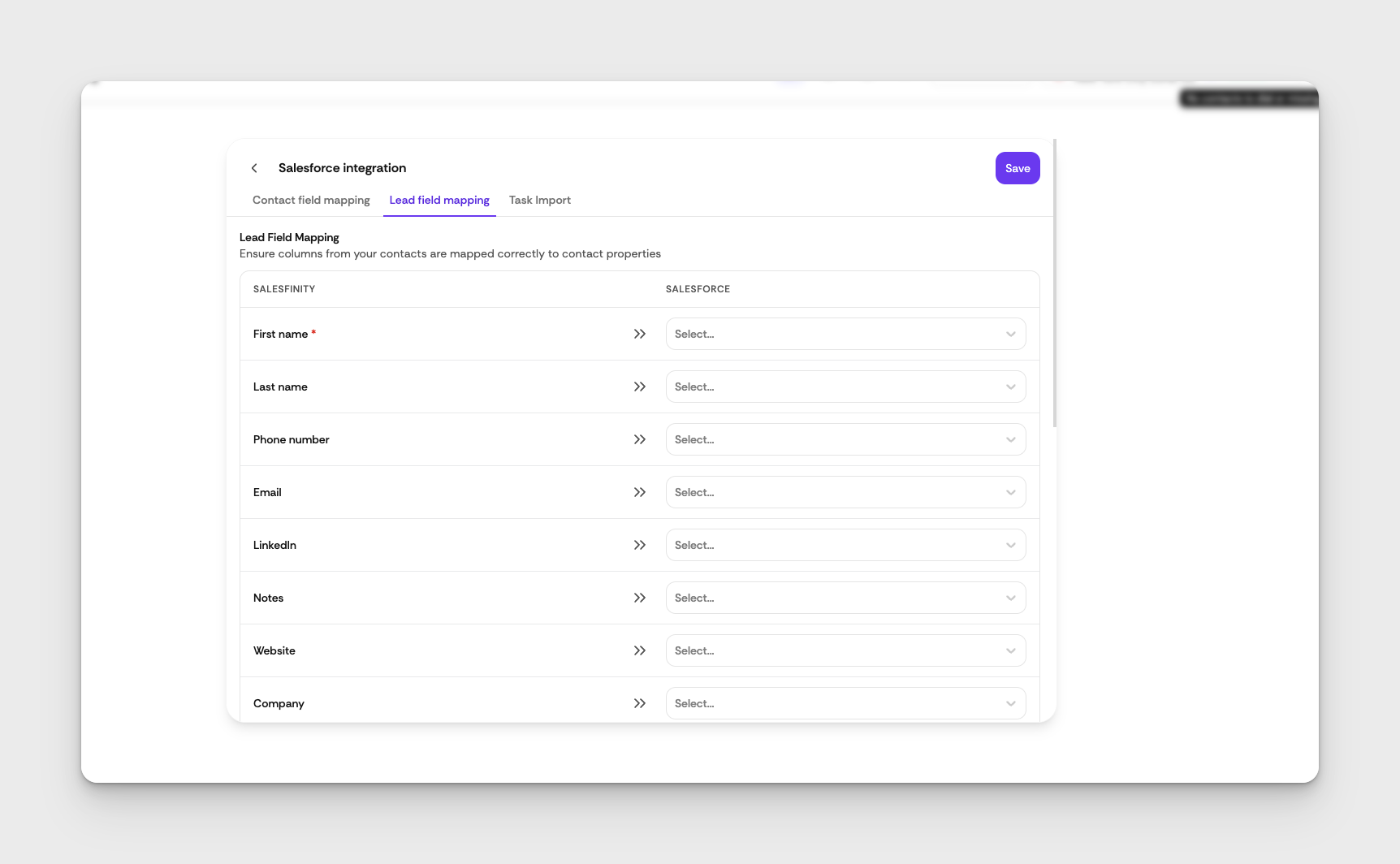Viewport: 1400px width, 864px height.
Task: Open the First name Salesforce field dropdown
Action: pos(845,334)
